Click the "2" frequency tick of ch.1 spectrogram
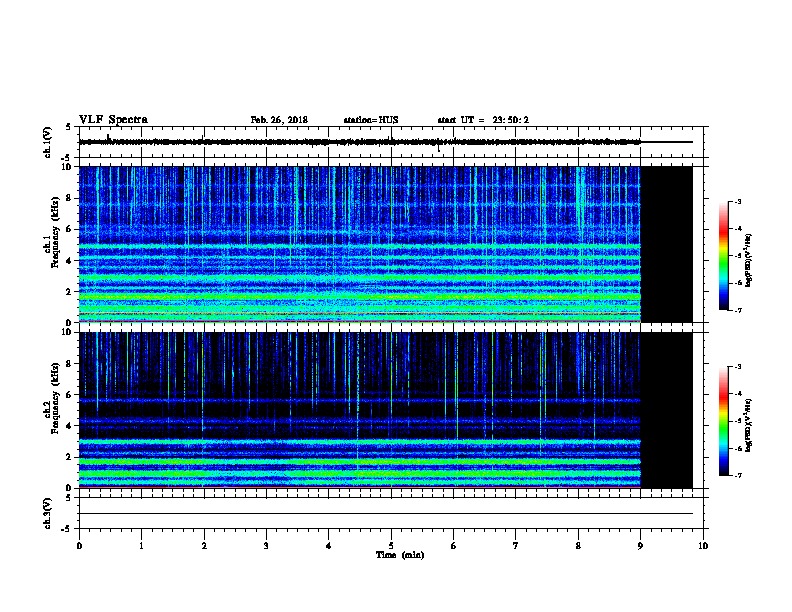Screen dimensions: 792x612 pos(70,292)
